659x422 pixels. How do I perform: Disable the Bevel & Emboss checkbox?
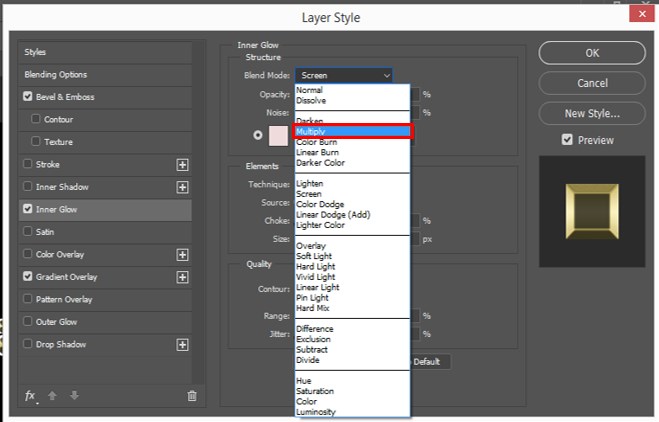tap(28, 97)
